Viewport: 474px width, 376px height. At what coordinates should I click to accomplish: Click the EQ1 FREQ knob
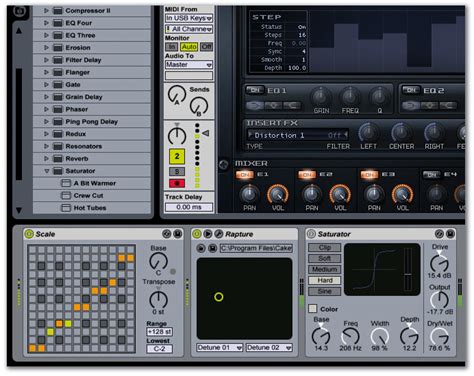pos(350,97)
